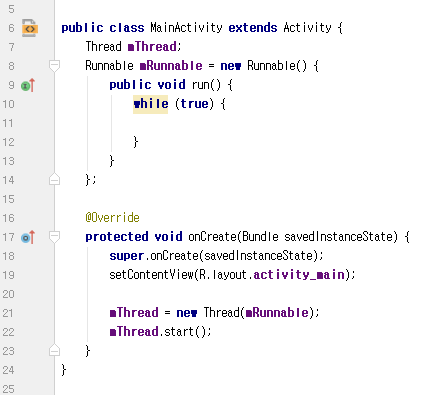Collapse the onCreate method fold on line 17
Viewport: 422px width, 395px height.
(x=54, y=237)
